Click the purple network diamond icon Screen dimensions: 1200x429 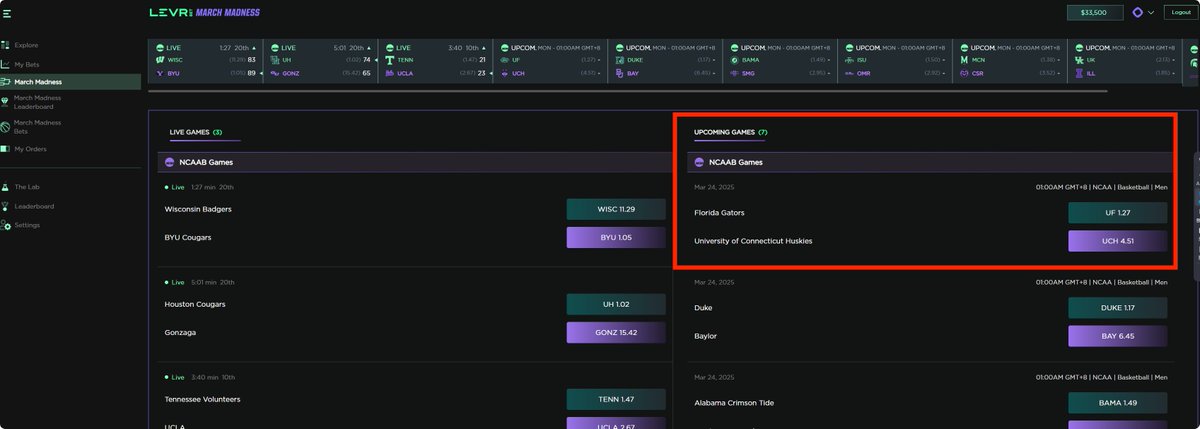[x=1138, y=13]
